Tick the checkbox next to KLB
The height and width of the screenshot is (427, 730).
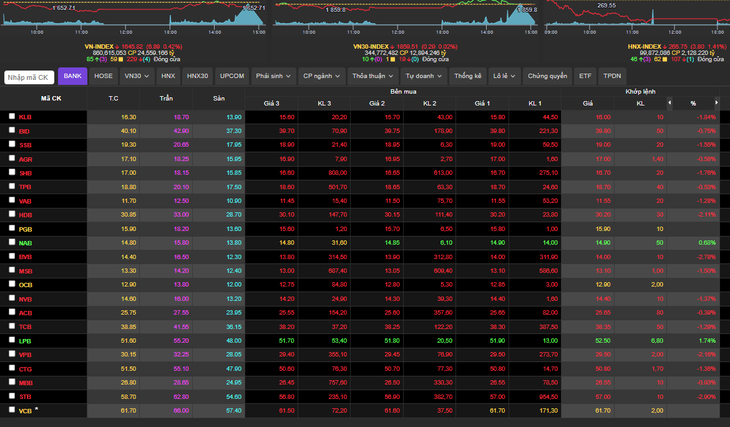12,116
